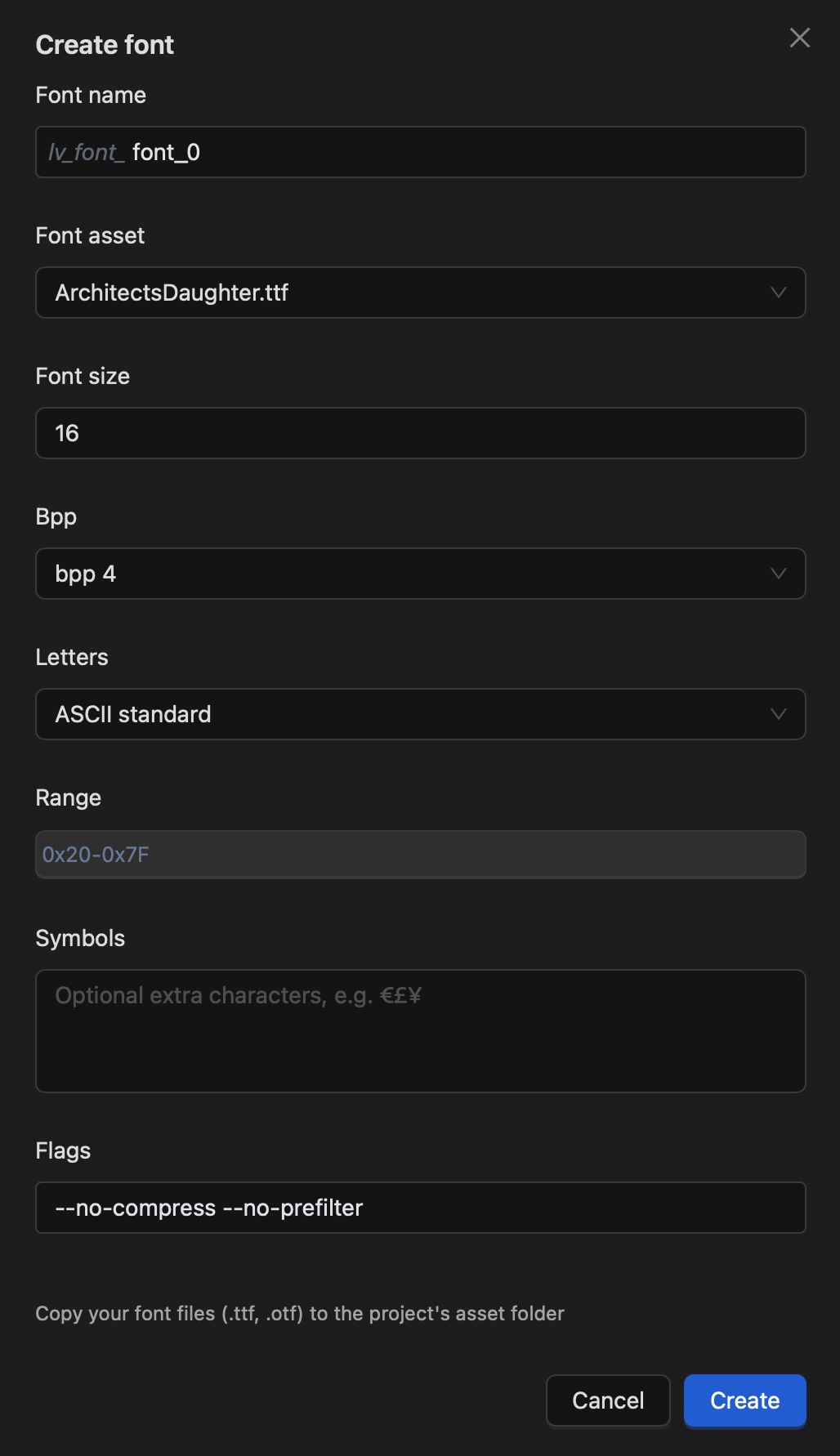Select the Font size field showing 16
This screenshot has width=840, height=1456.
(420, 433)
